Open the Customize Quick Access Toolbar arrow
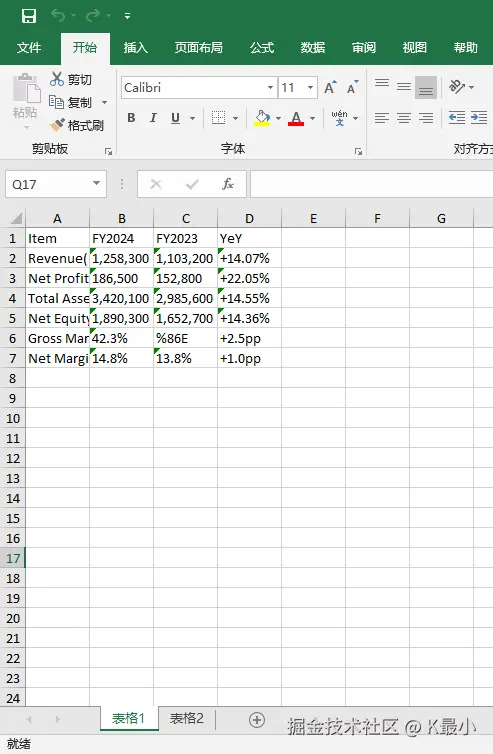The height and width of the screenshot is (754, 493). pyautogui.click(x=127, y=16)
